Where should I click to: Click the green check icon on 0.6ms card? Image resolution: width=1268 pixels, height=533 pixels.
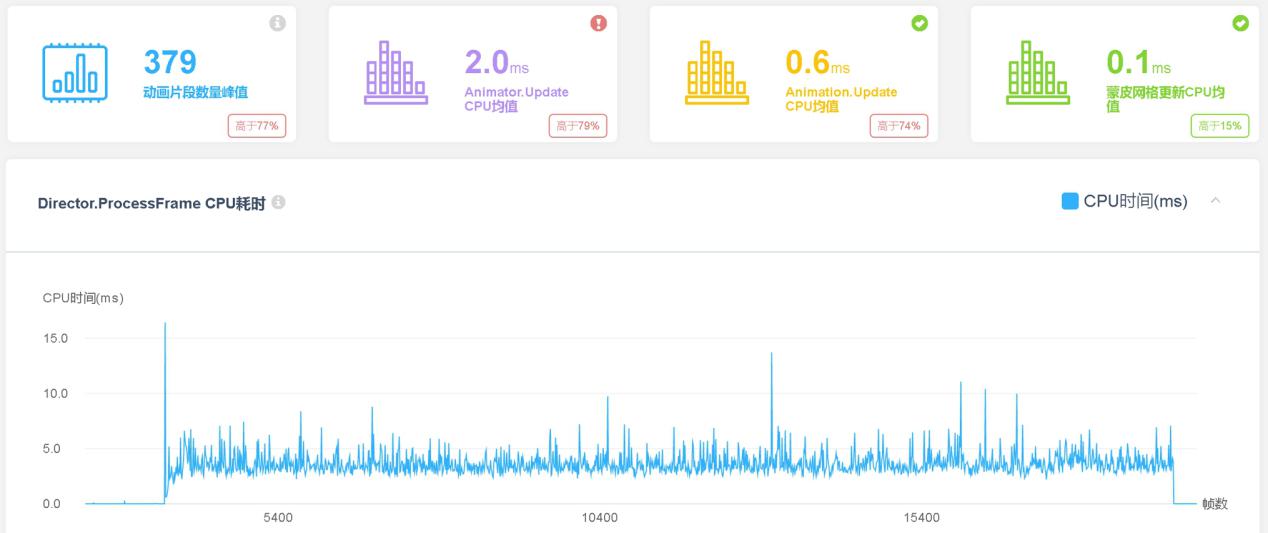[920, 24]
